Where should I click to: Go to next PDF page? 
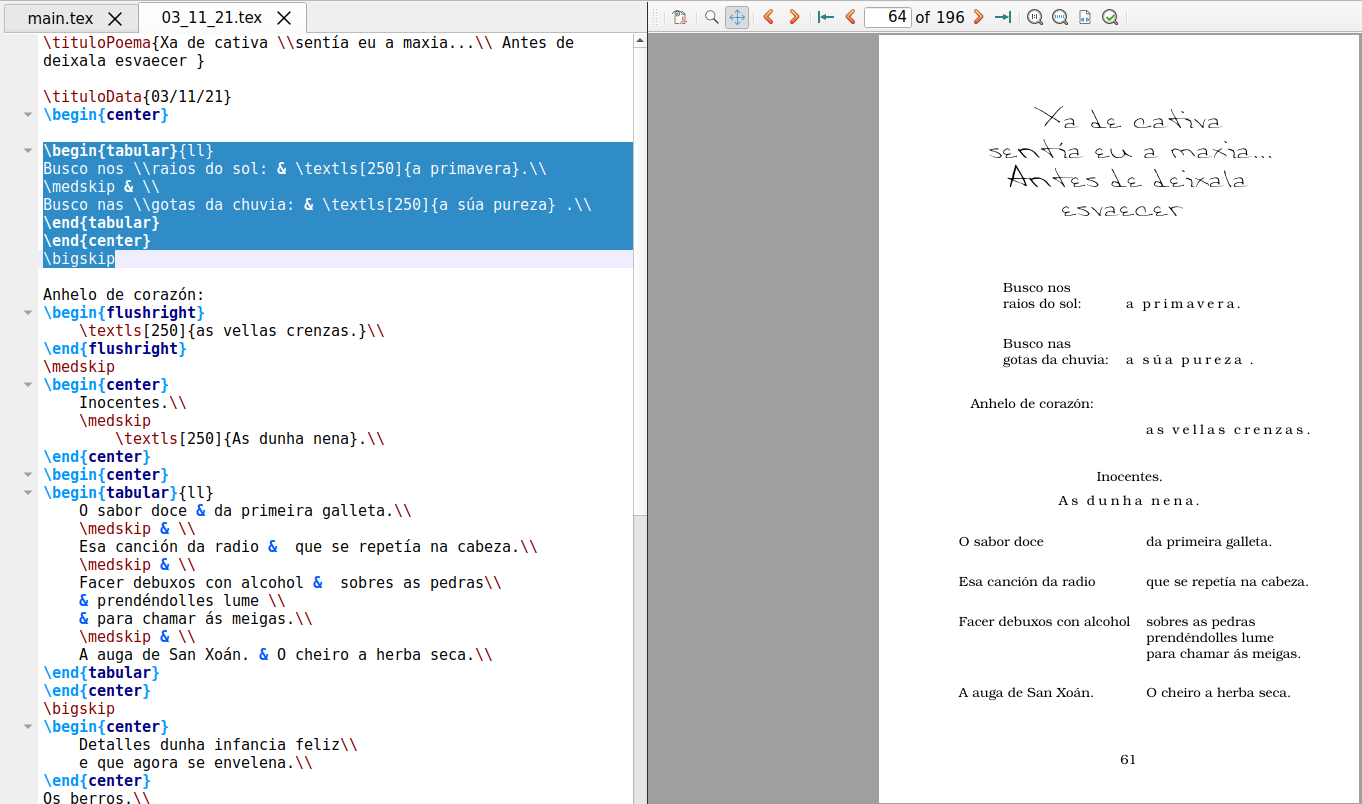[978, 17]
